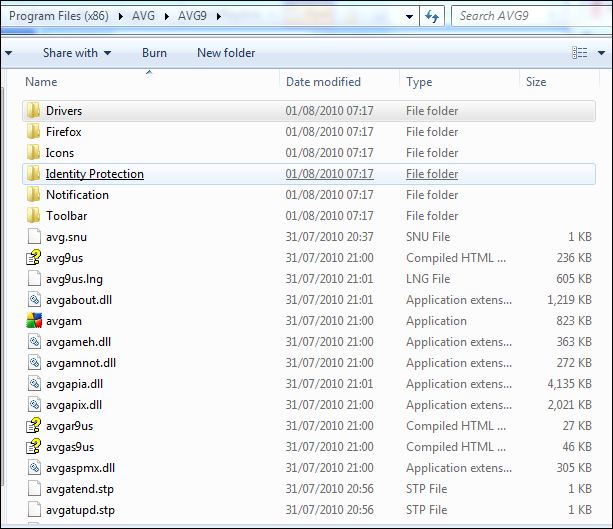Click the avgatupd.stp file icon
Viewport: 613px width, 529px height.
tap(34, 510)
